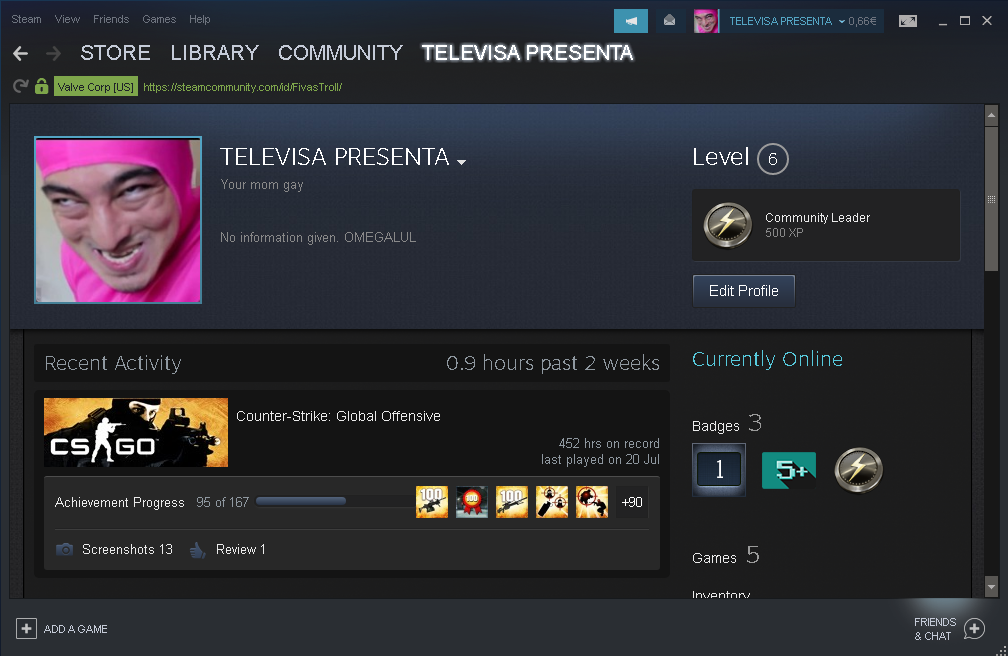Click the small avatar in the top bar
Viewport: 1008px width, 656px height.
click(x=706, y=21)
